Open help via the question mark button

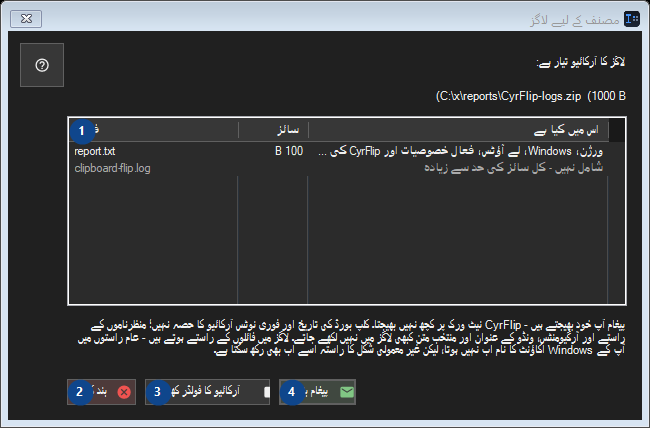[x=42, y=65]
